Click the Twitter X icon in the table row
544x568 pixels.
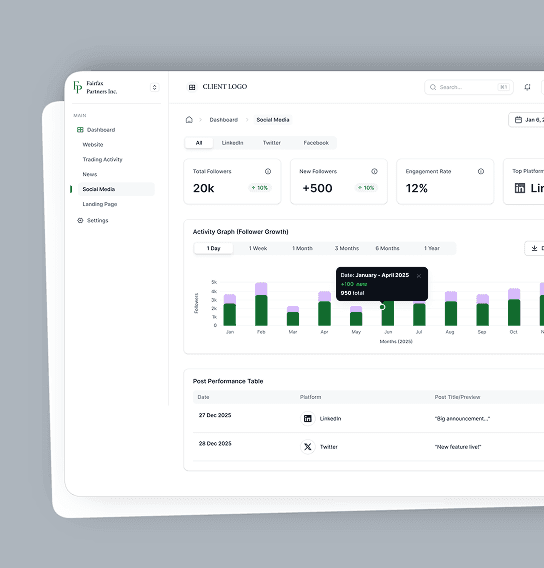(307, 447)
